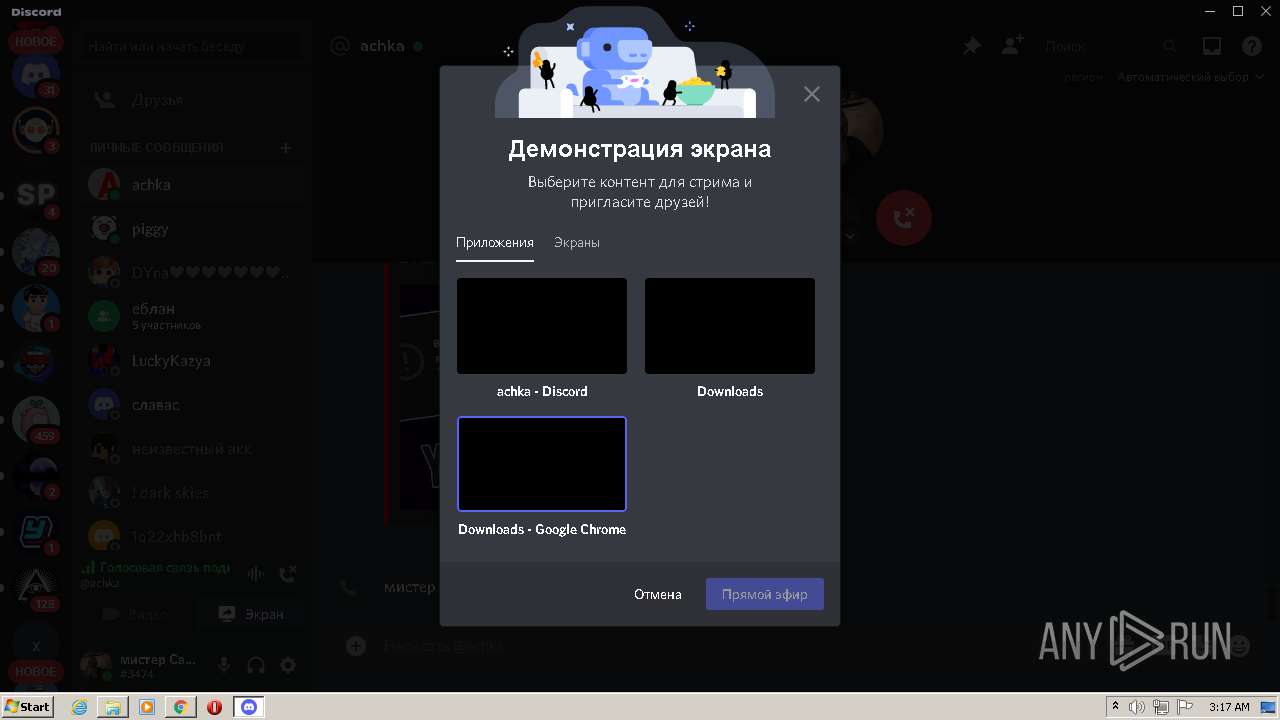1280x720 pixels.
Task: Switch to the Экраны tab
Action: click(577, 243)
